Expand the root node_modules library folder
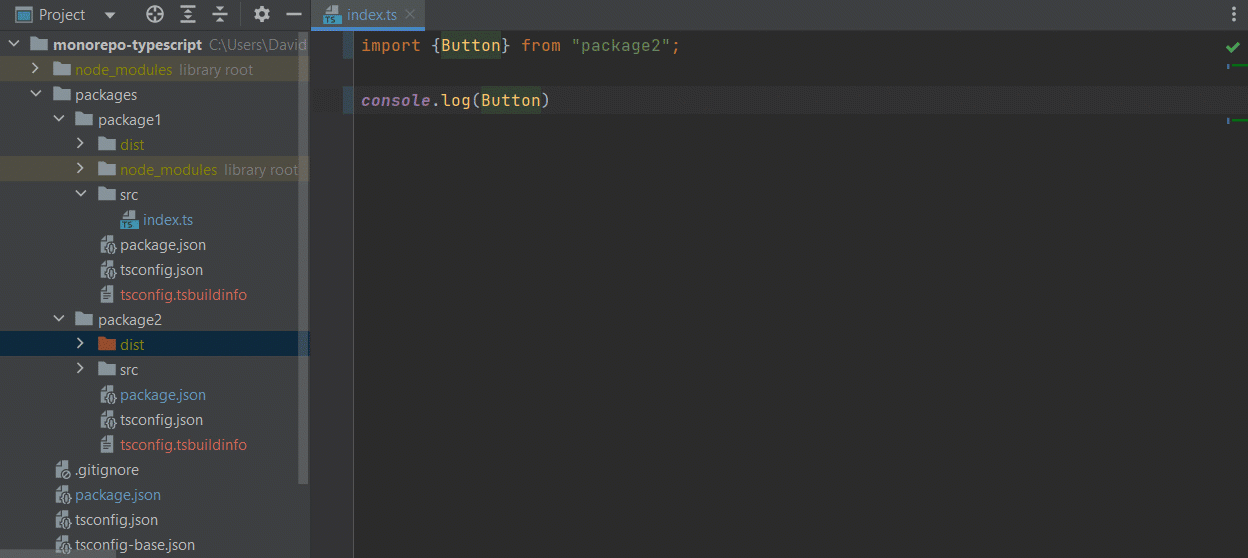The width and height of the screenshot is (1248, 558). tap(35, 69)
